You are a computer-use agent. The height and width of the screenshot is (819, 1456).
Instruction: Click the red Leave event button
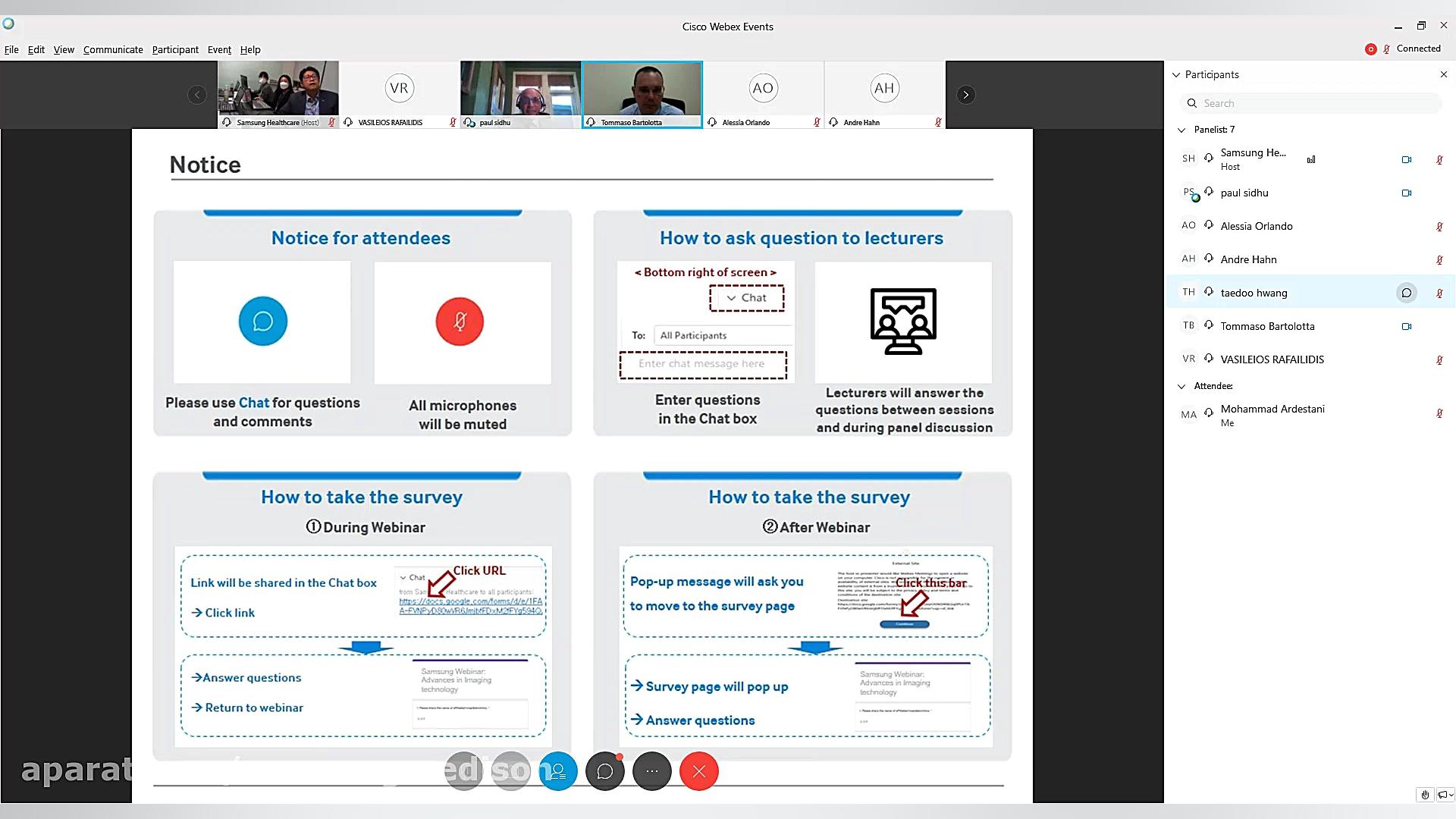[x=699, y=771]
